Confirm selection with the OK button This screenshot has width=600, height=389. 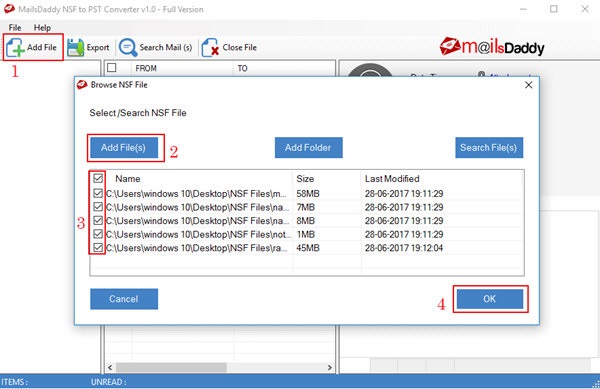click(x=490, y=299)
